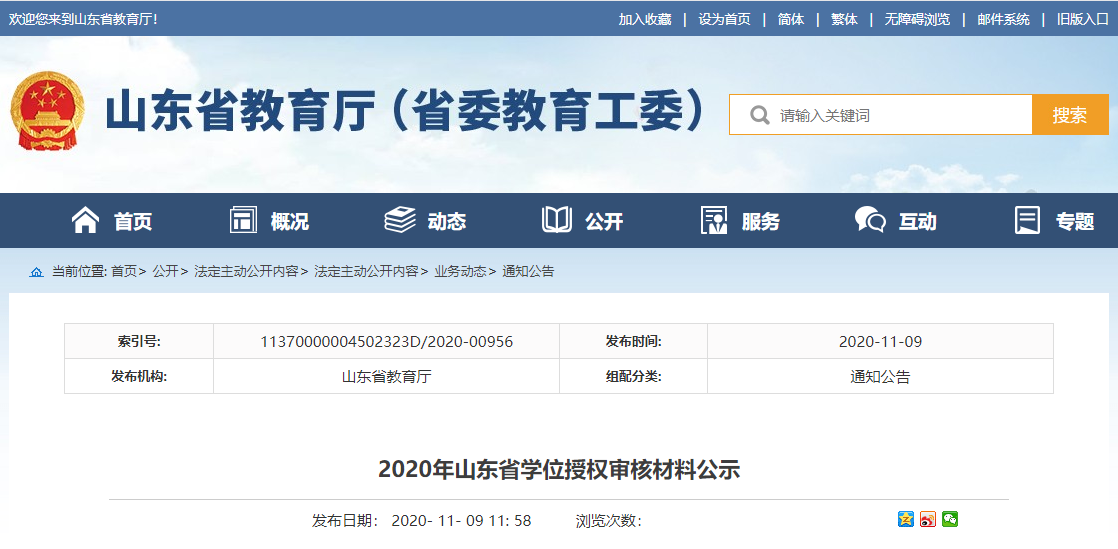Focus the 请输入关键词 search field

coord(900,115)
